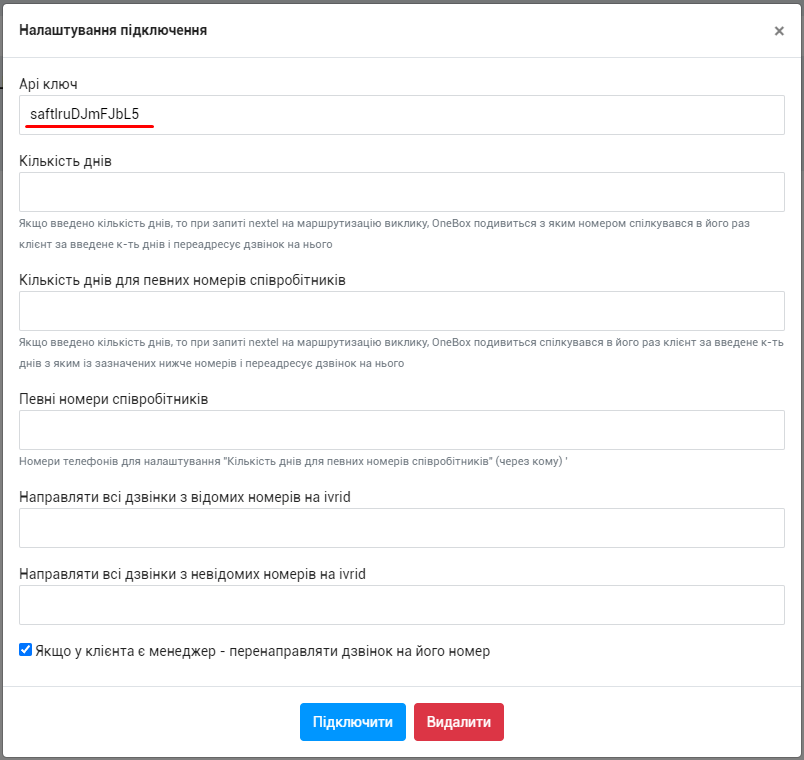
Task: Click the Api ключ input field
Action: pos(400,115)
